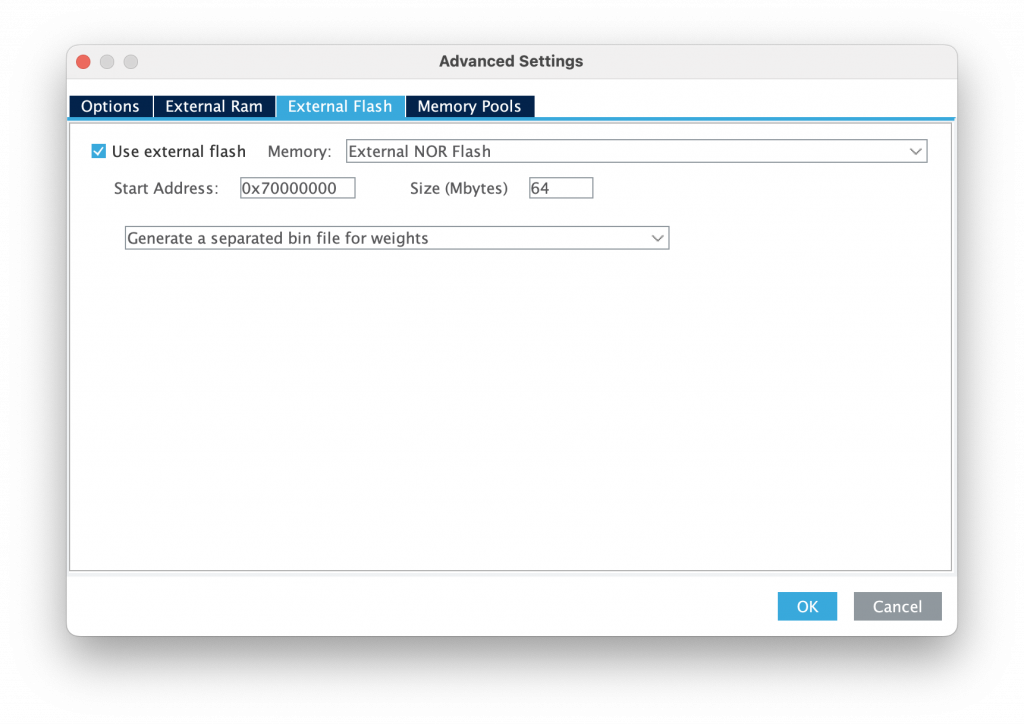Switch to the Options tab

[x=110, y=106]
